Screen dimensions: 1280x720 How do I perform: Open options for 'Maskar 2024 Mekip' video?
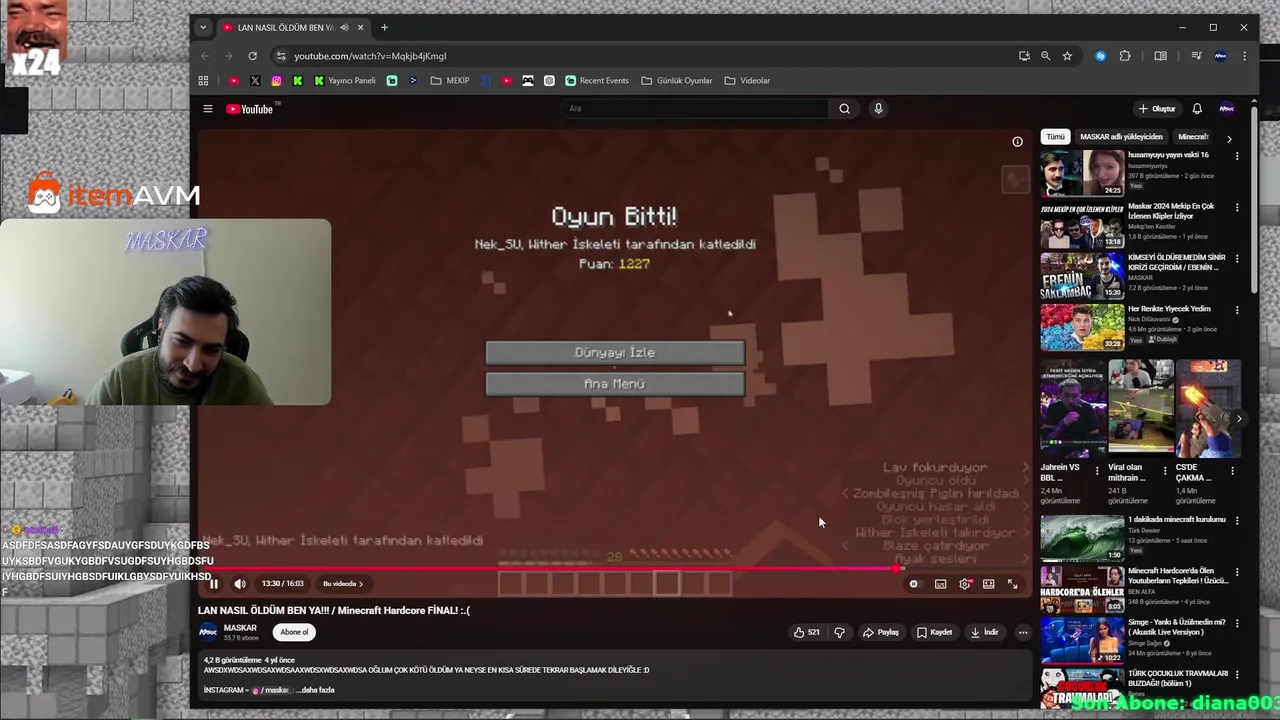pos(1237,208)
